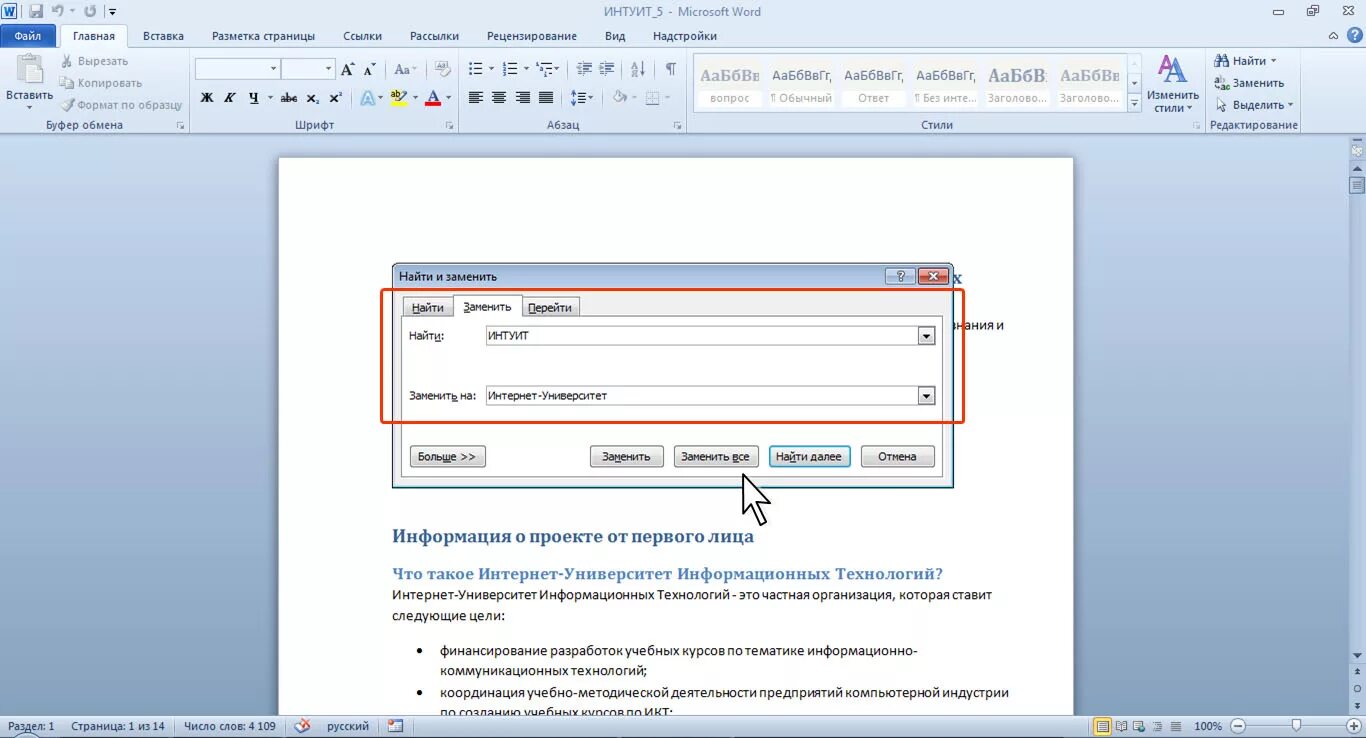Click the Найти далее button
Image resolution: width=1366 pixels, height=738 pixels.
[x=809, y=456]
